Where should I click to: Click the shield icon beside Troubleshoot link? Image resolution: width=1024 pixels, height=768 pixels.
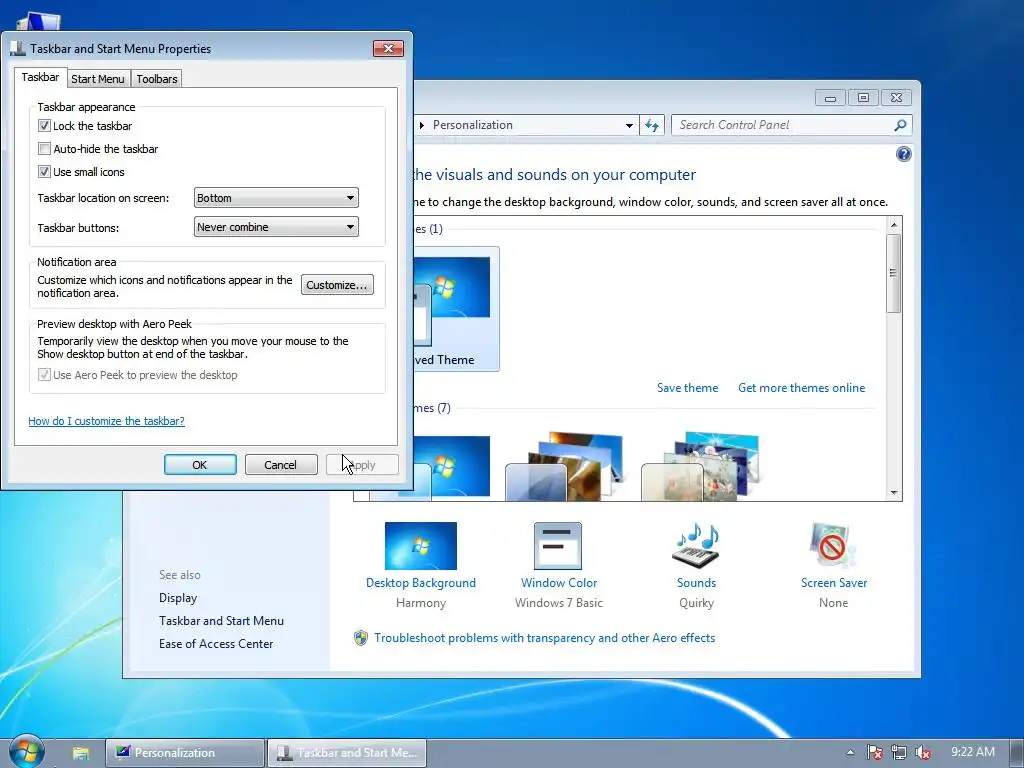click(x=360, y=638)
